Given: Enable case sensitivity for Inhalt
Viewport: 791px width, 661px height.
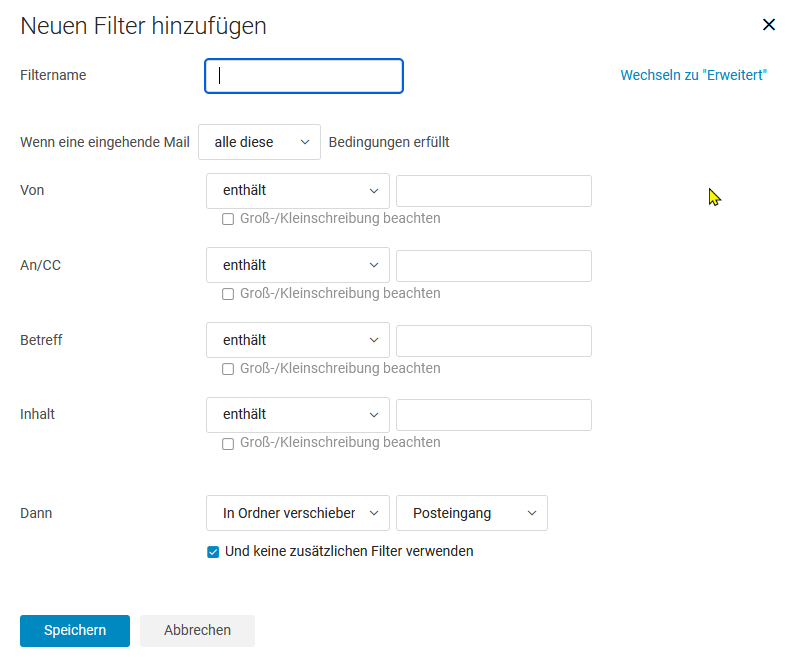Looking at the screenshot, I should coord(228,444).
